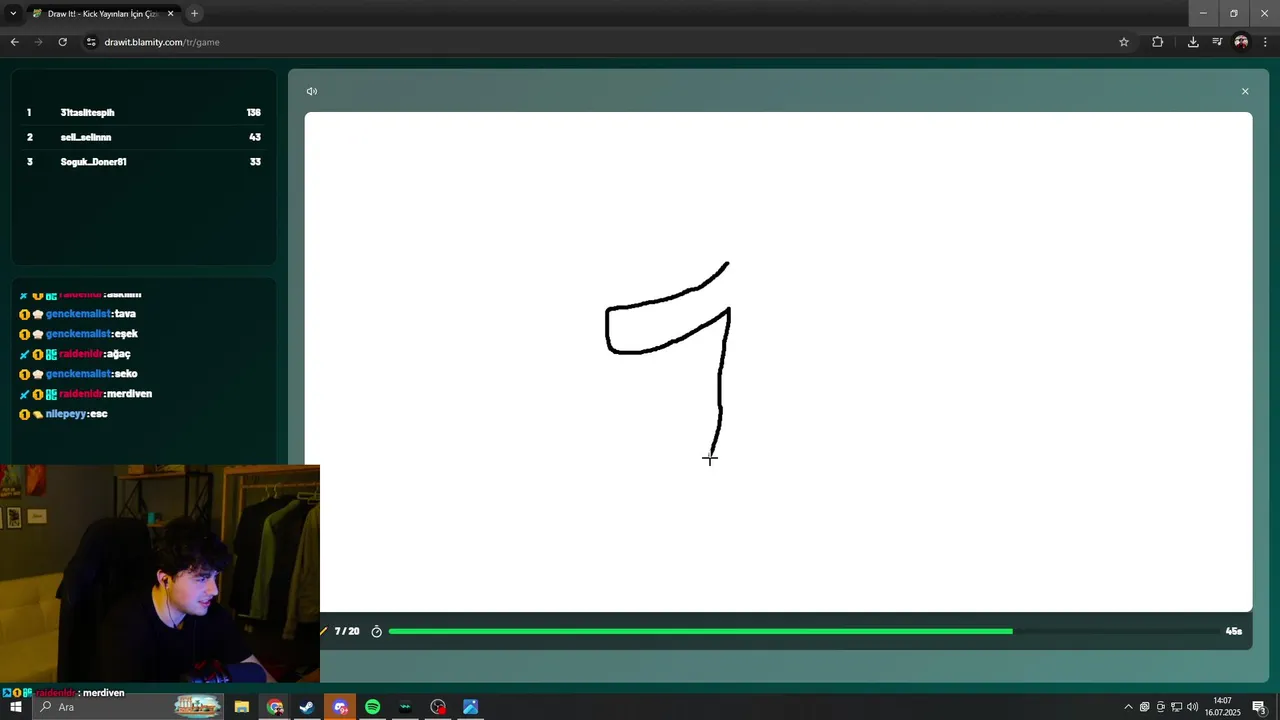Open the dark waveform app left of OBS in taskbar
The height and width of the screenshot is (720, 1280).
click(405, 707)
